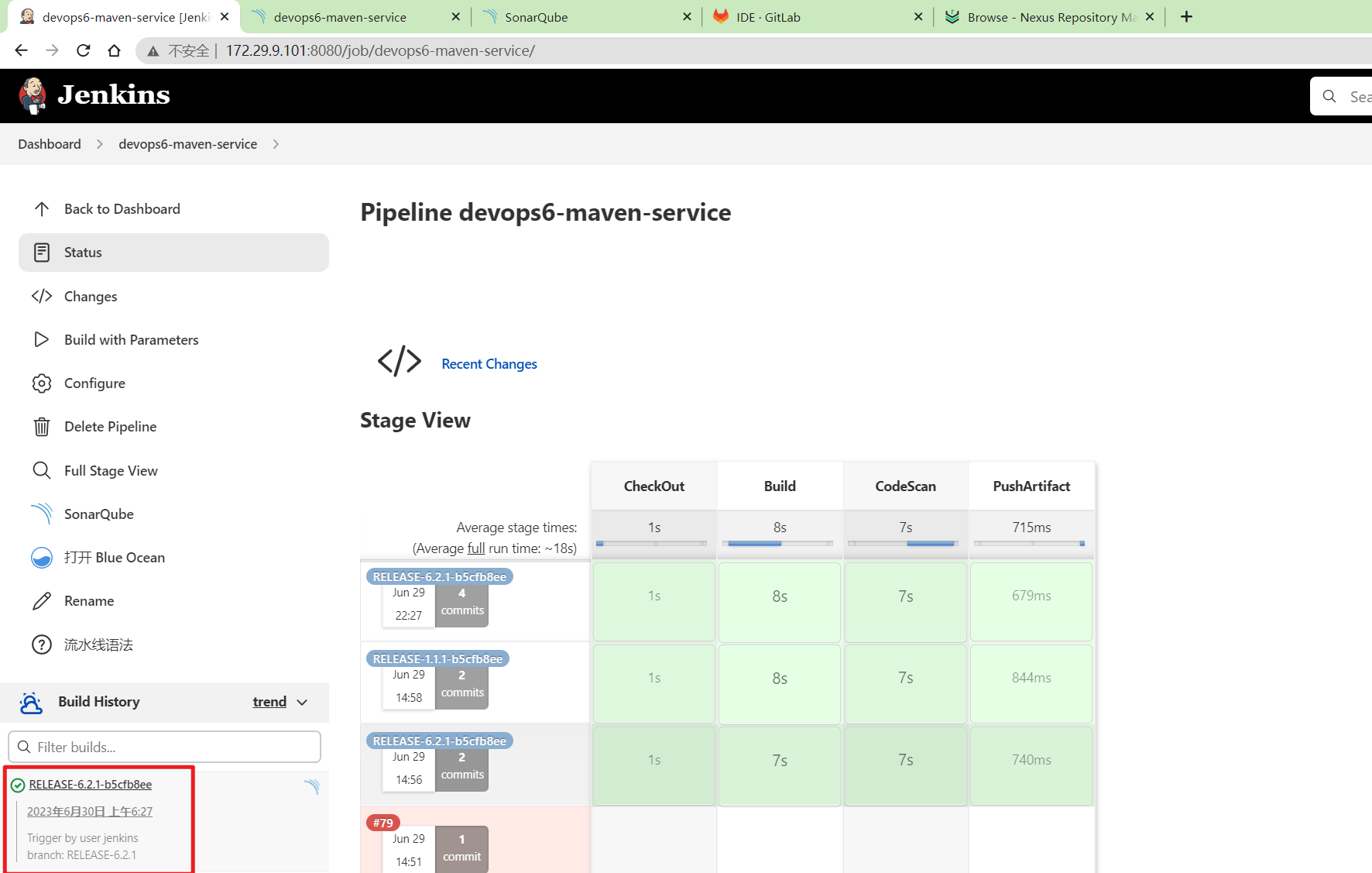Click the CodeScan average time progress bar
Viewport: 1372px width, 873px height.
coord(903,544)
